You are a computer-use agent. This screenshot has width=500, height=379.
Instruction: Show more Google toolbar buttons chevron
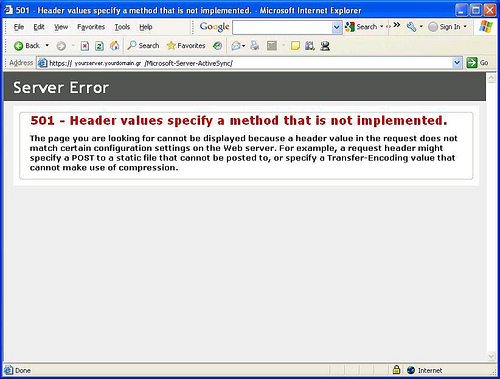(x=396, y=25)
